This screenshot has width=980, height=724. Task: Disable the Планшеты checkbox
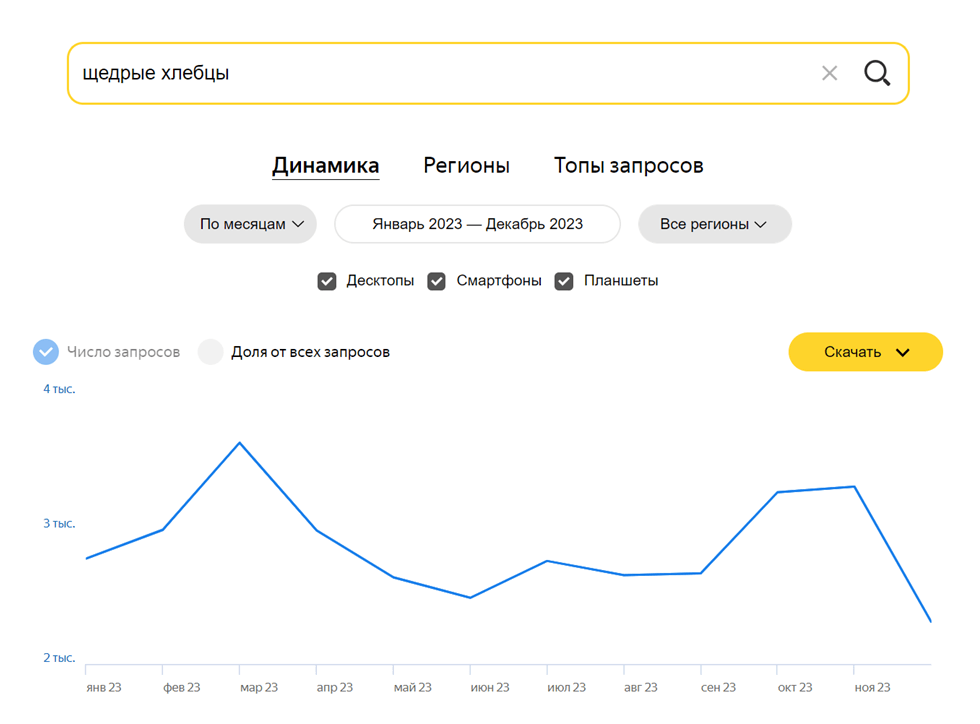(x=564, y=281)
